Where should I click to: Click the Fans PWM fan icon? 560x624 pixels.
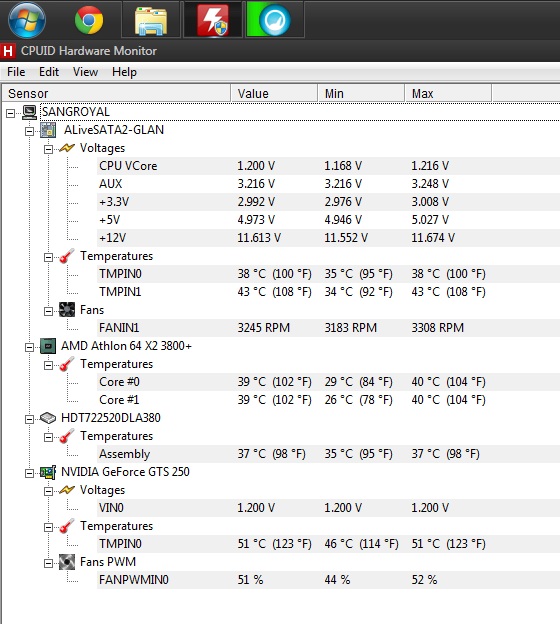tap(67, 562)
